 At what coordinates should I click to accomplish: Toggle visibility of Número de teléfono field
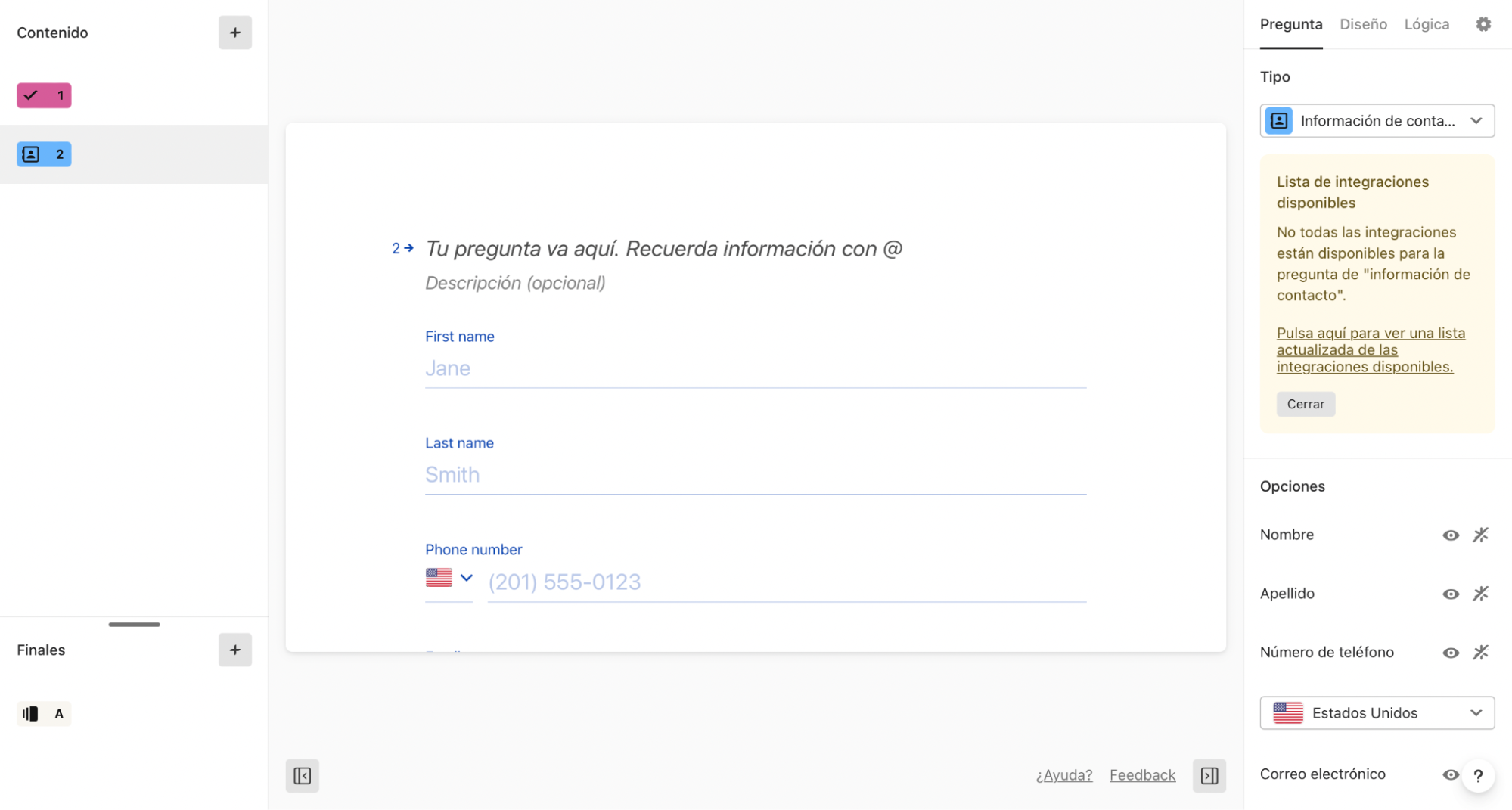[x=1450, y=653]
